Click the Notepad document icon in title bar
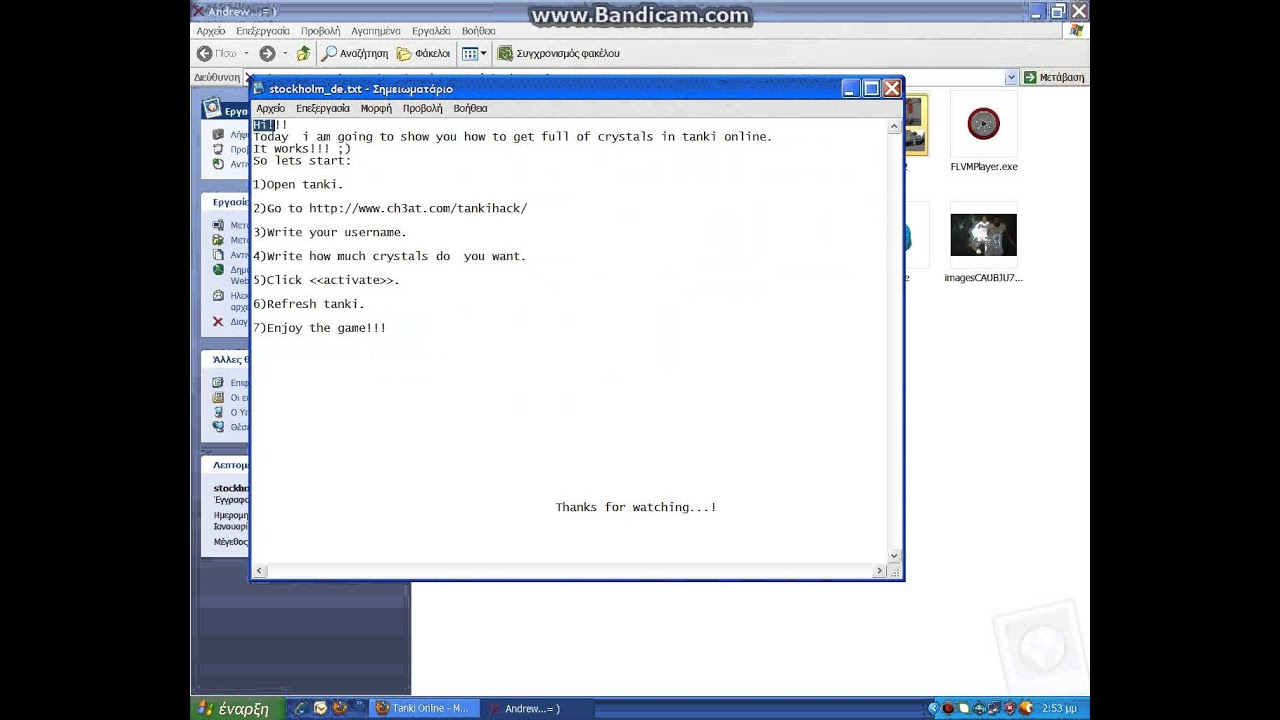The width and height of the screenshot is (1280, 720). coord(259,89)
